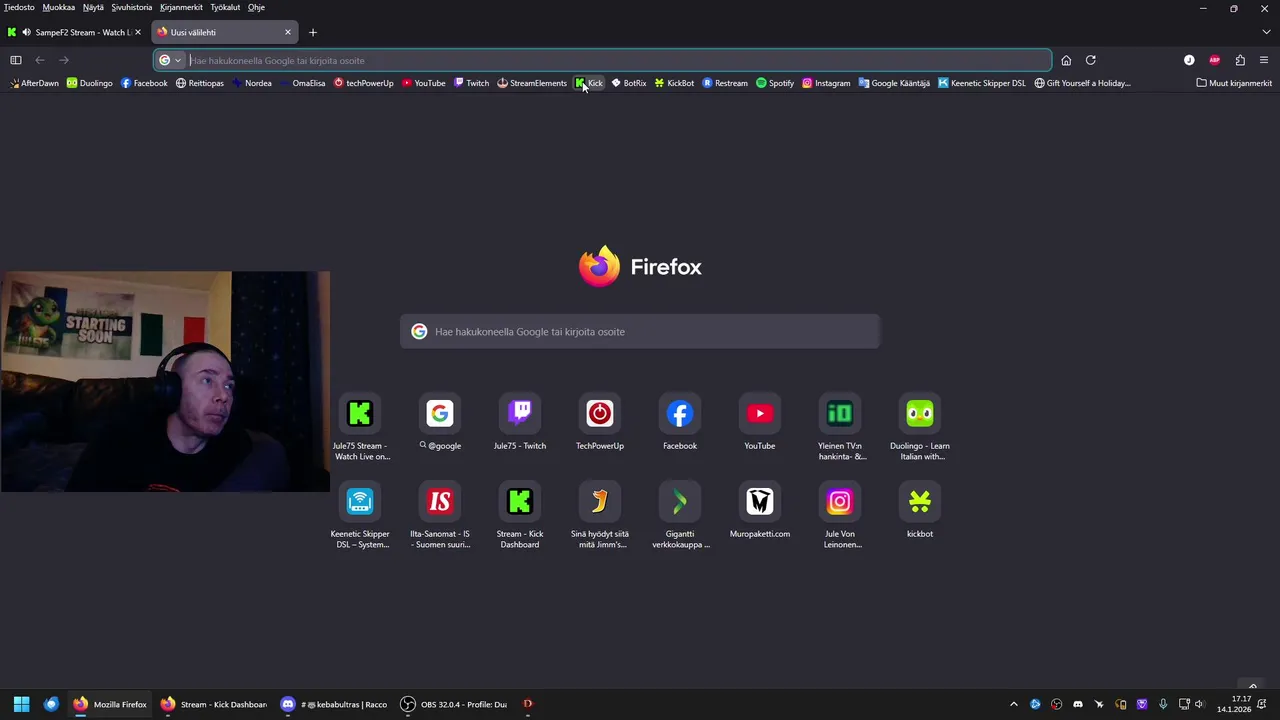Expand the search engine selector in address bar

171,60
